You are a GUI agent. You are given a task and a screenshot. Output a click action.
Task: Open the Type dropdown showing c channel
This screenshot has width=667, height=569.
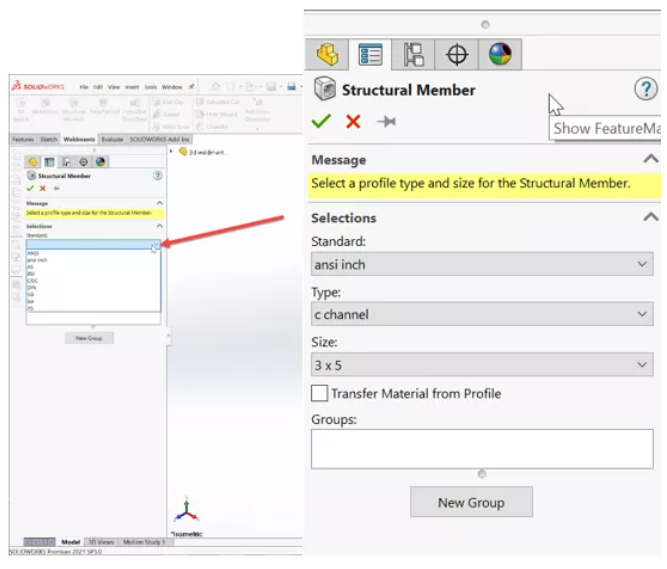pyautogui.click(x=482, y=314)
